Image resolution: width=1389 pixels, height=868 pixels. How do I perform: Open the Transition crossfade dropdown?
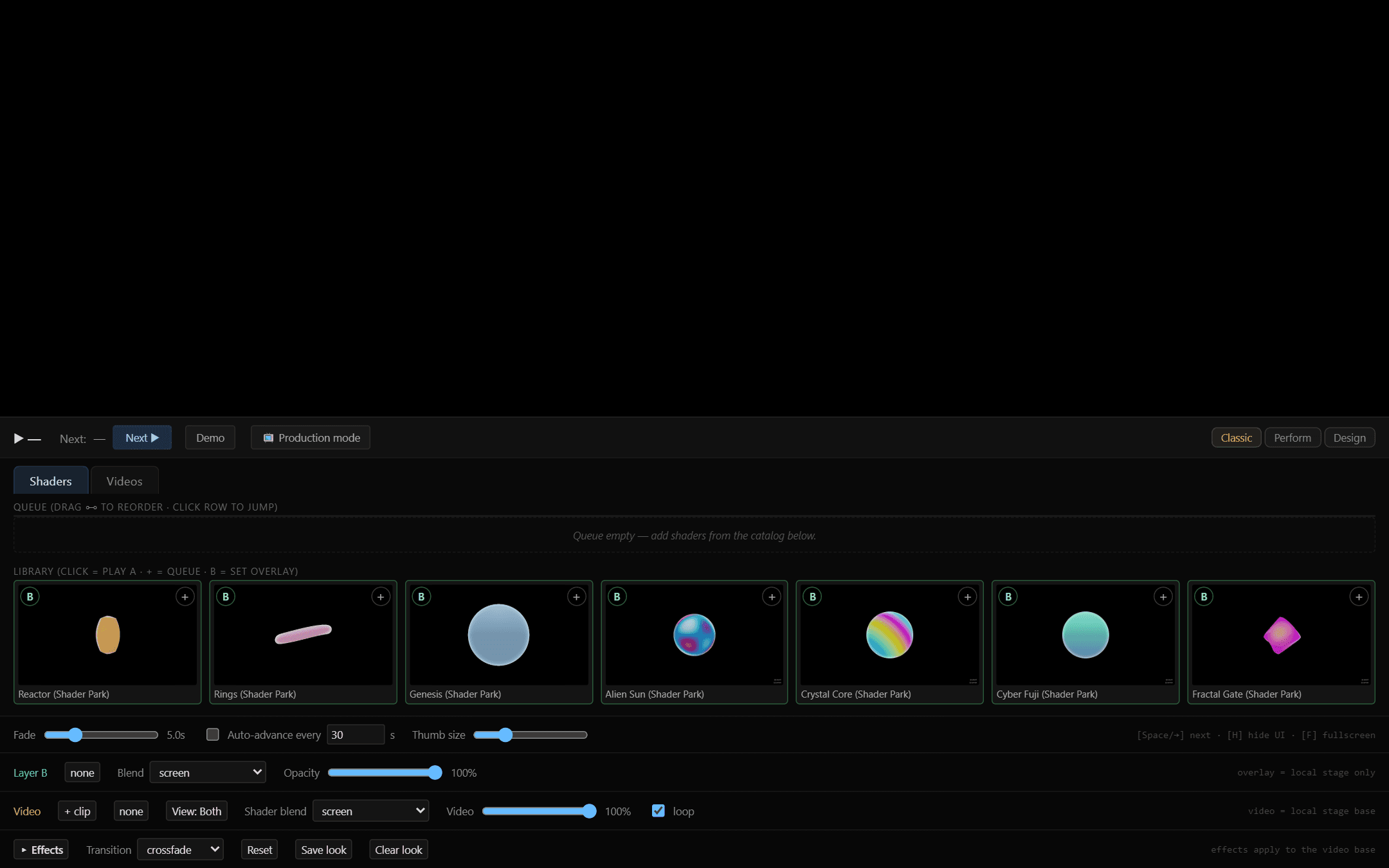coord(180,849)
